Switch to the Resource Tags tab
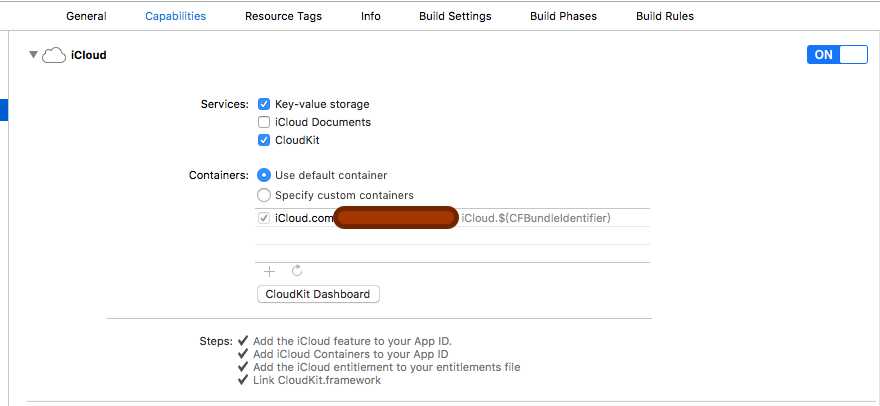 pos(283,16)
